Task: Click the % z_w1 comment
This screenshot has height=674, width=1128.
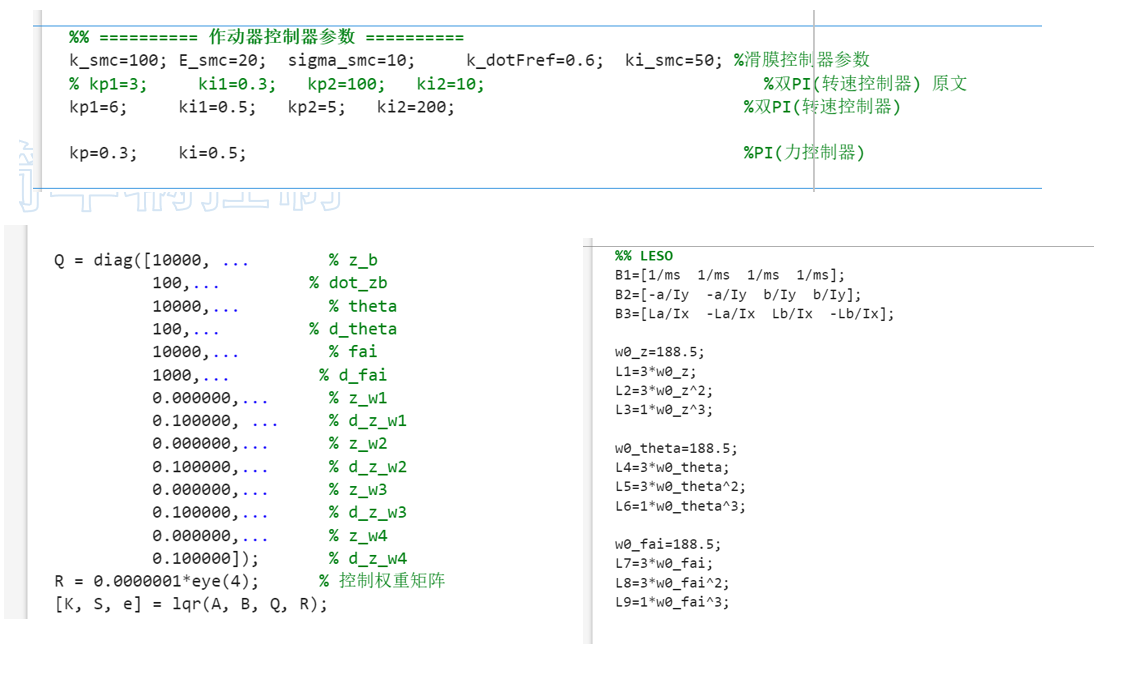Action: click(x=358, y=399)
